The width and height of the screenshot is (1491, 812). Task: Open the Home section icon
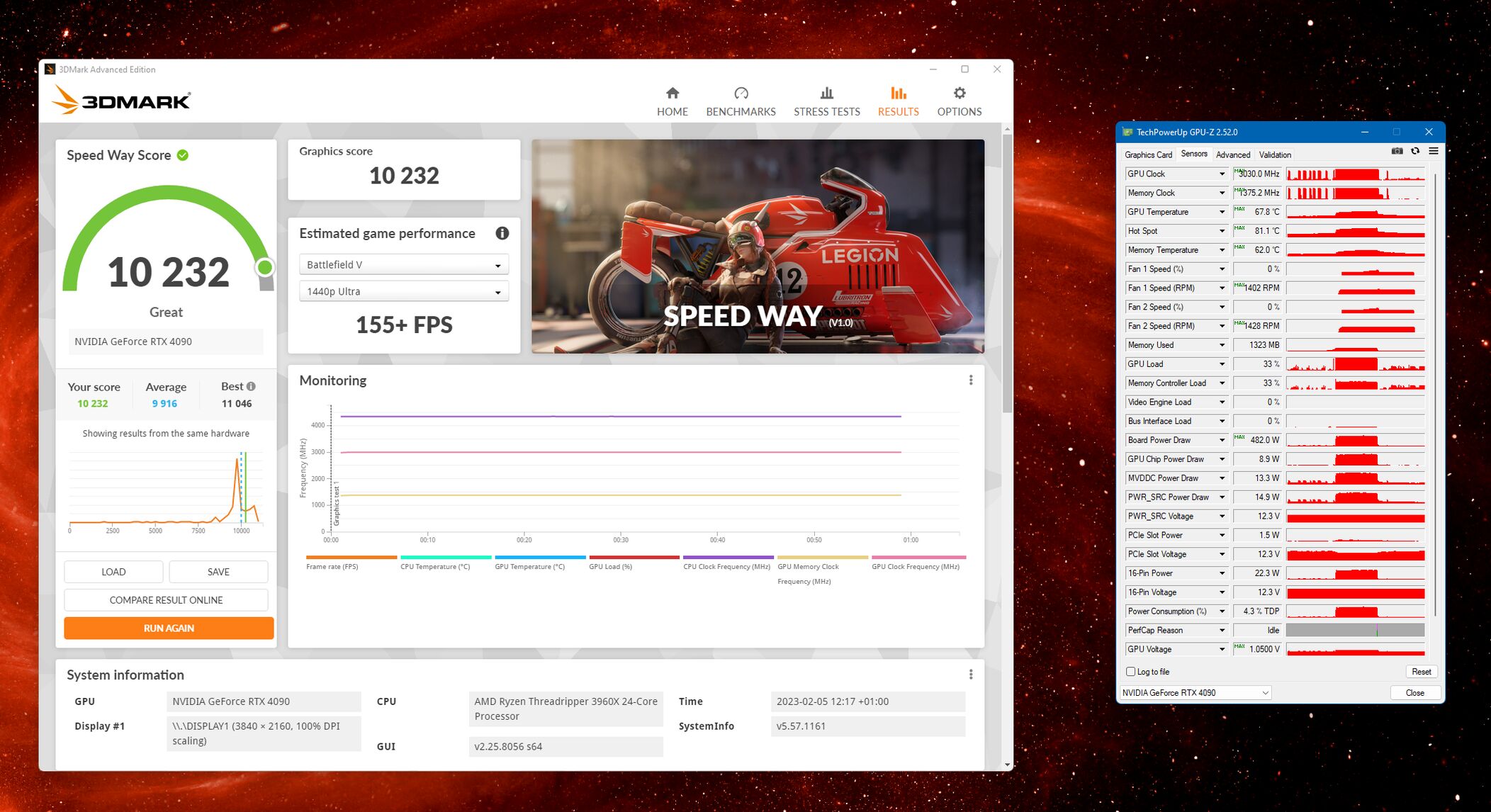click(x=672, y=94)
